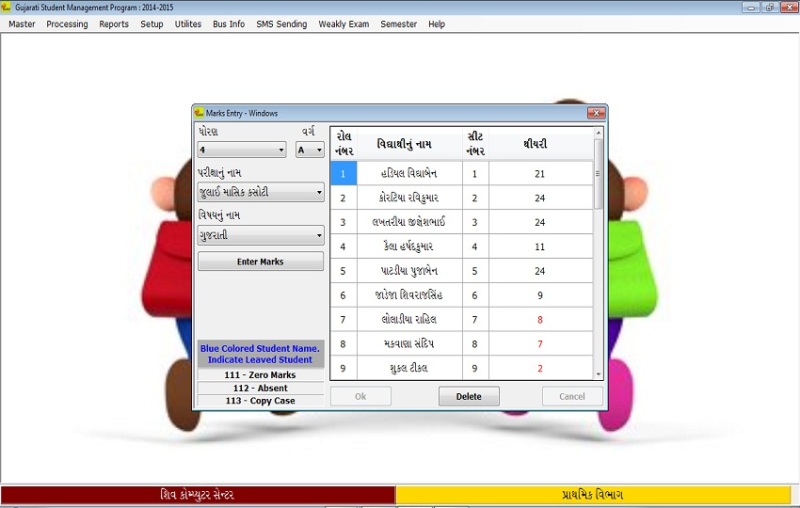The image size is (800, 508).
Task: Click the seat number column header
Action: pos(475,144)
